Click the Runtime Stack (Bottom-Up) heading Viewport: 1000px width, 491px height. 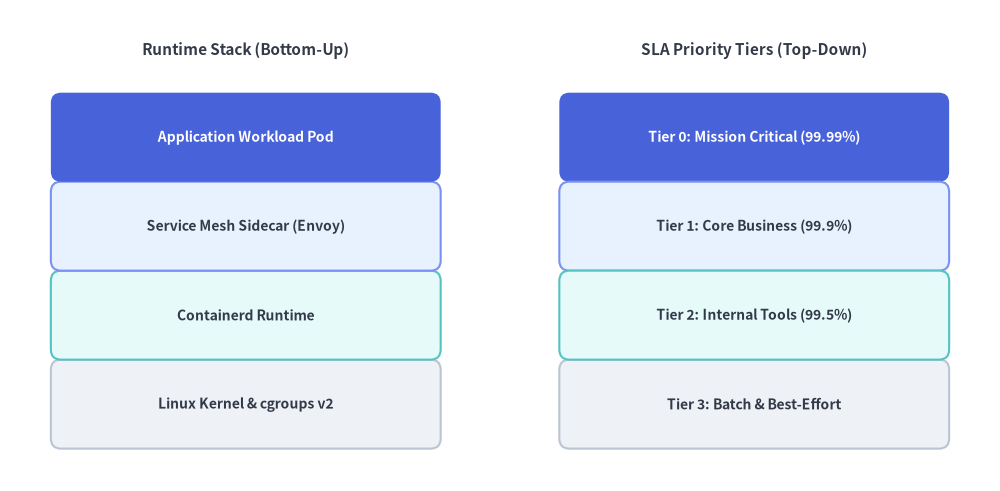coord(246,50)
